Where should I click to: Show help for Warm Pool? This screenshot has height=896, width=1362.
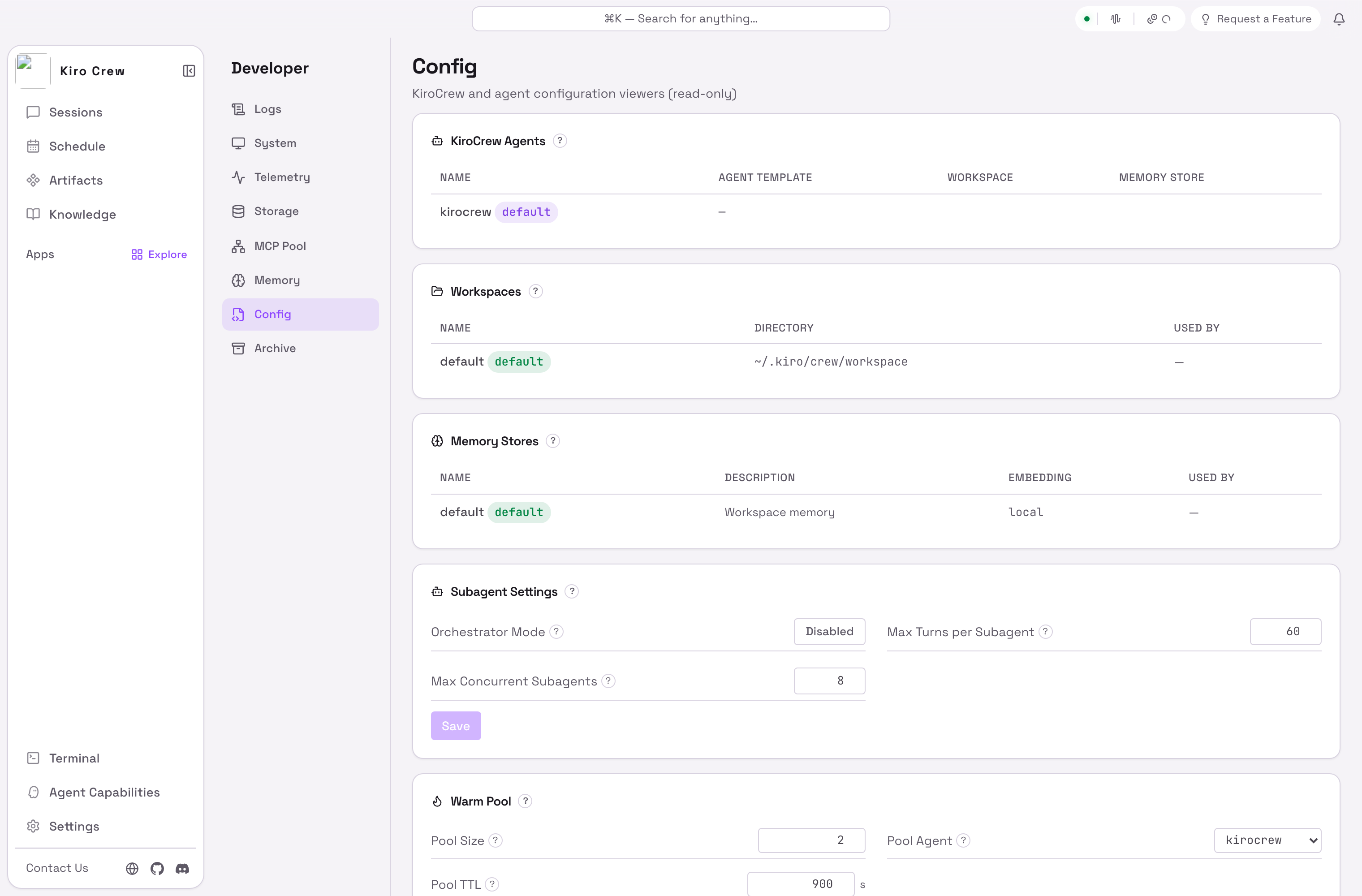(x=525, y=801)
